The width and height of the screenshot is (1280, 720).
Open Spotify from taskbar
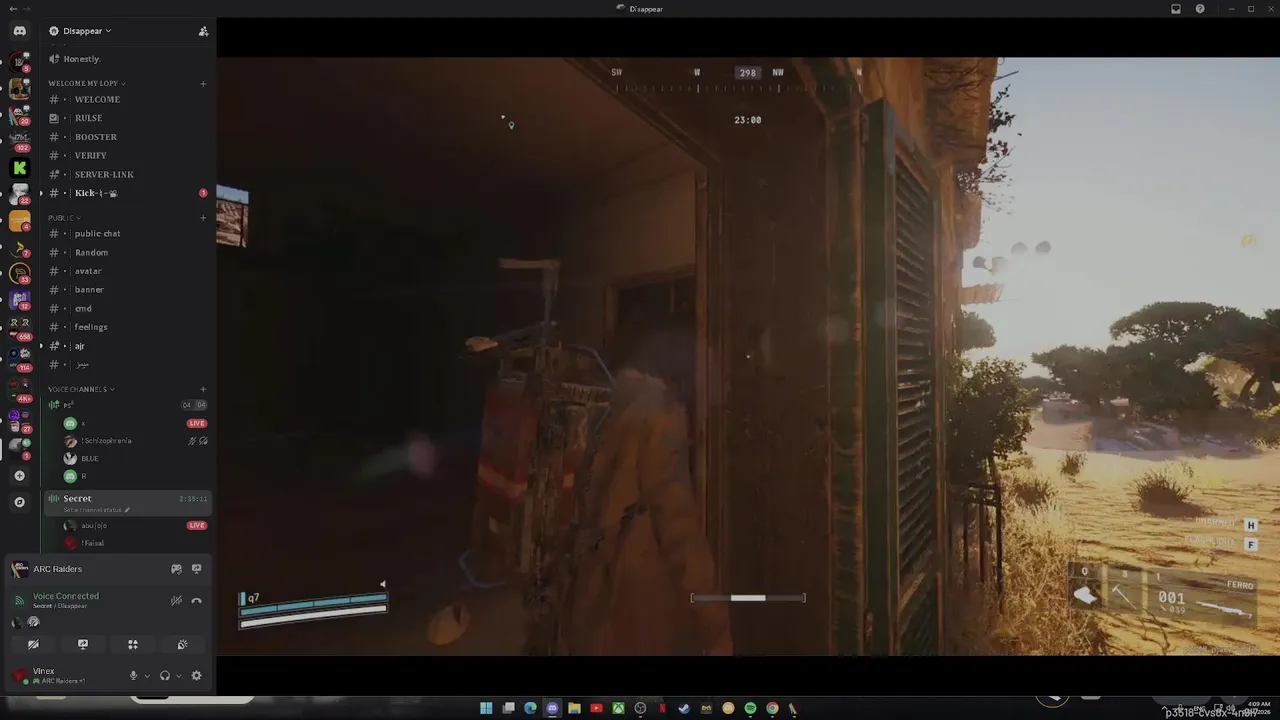click(750, 708)
